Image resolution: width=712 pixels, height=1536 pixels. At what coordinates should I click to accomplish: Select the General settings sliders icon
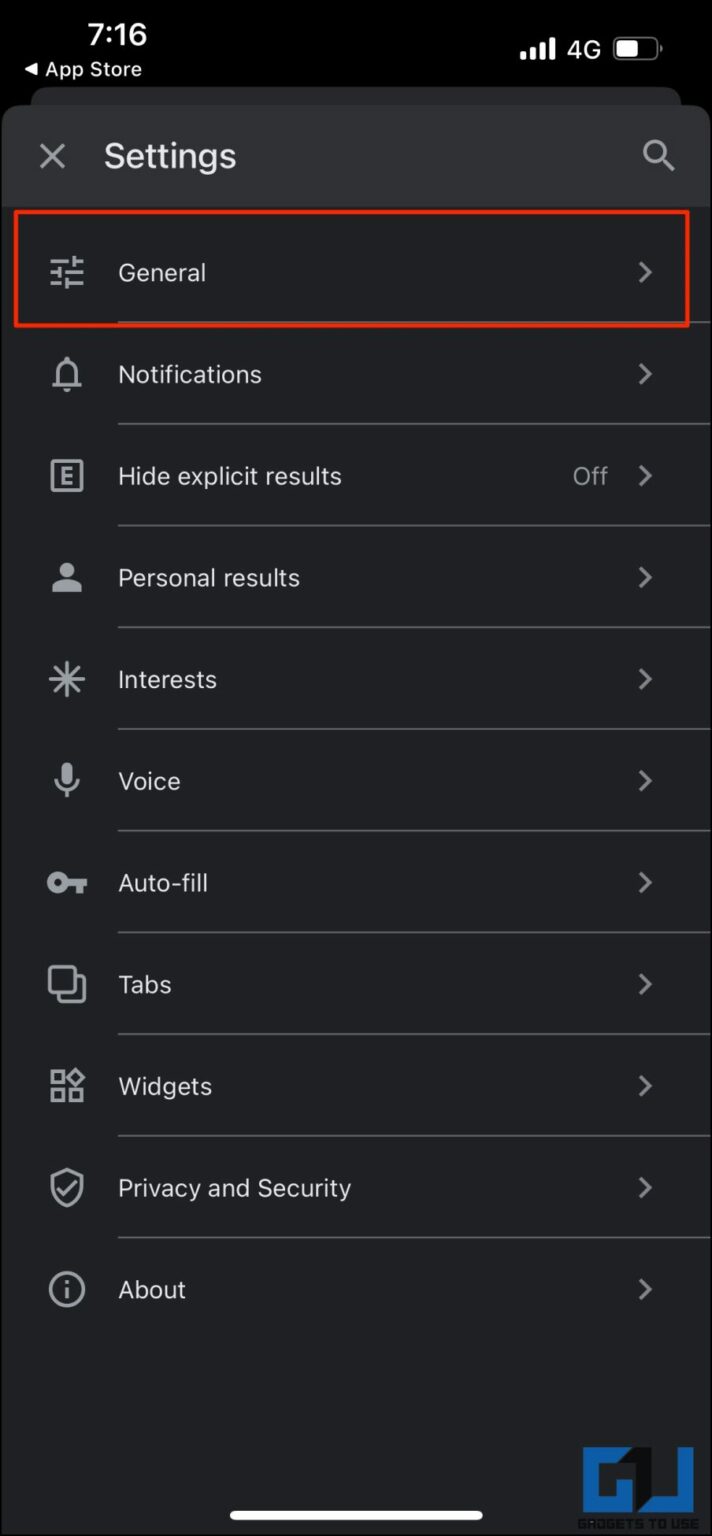pos(66,272)
